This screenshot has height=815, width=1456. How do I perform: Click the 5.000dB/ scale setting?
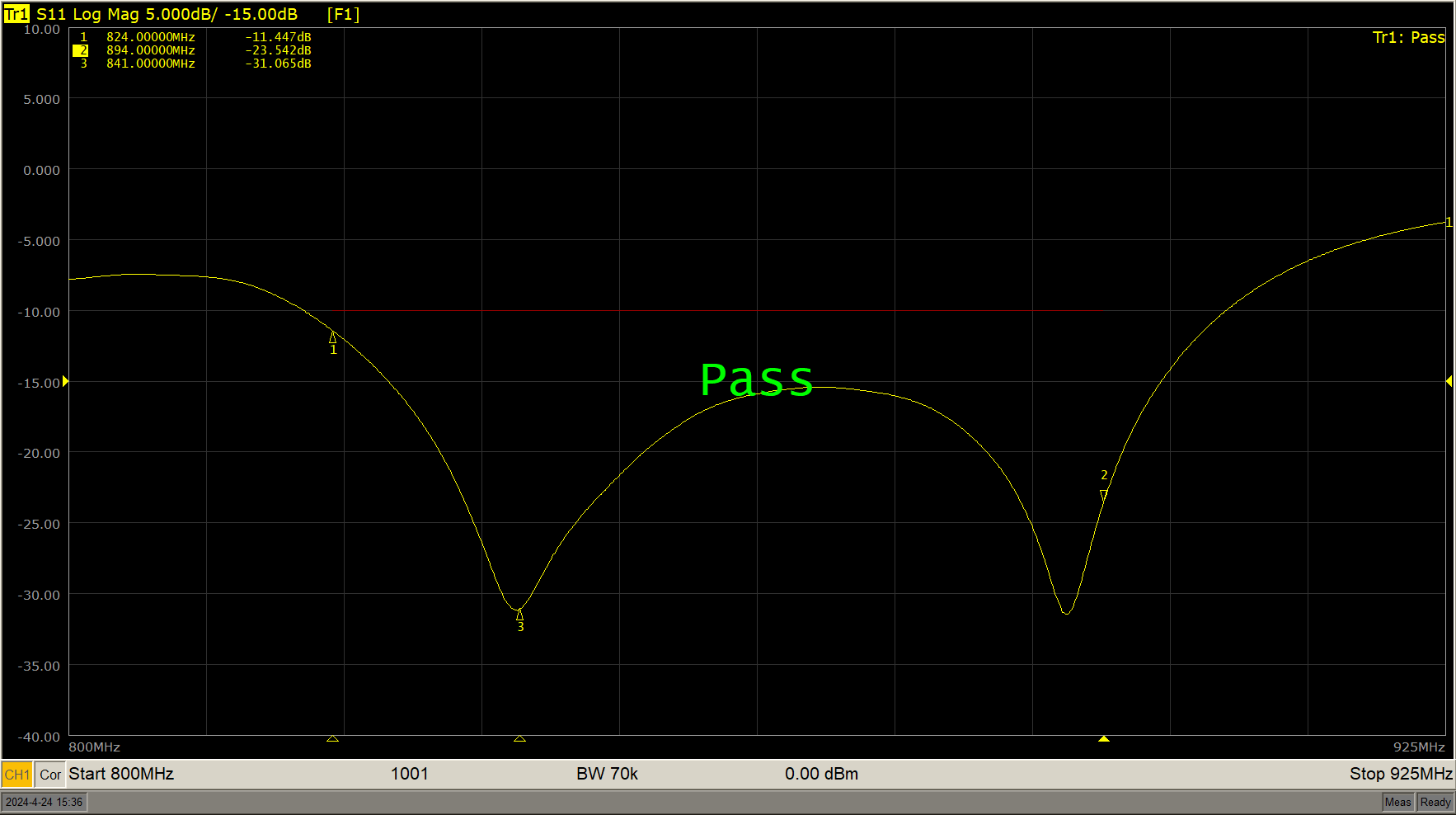click(181, 14)
